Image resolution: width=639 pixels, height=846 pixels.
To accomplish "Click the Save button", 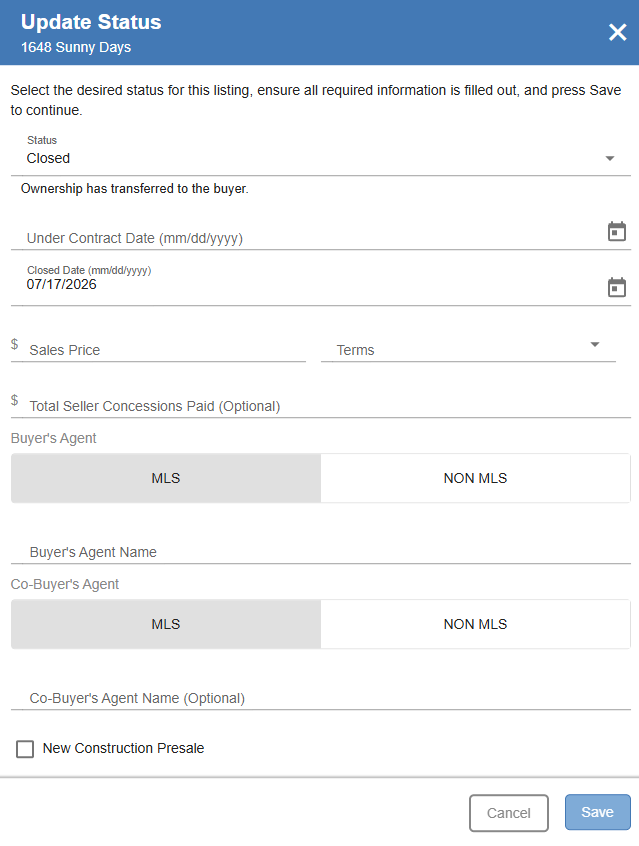I will point(597,812).
